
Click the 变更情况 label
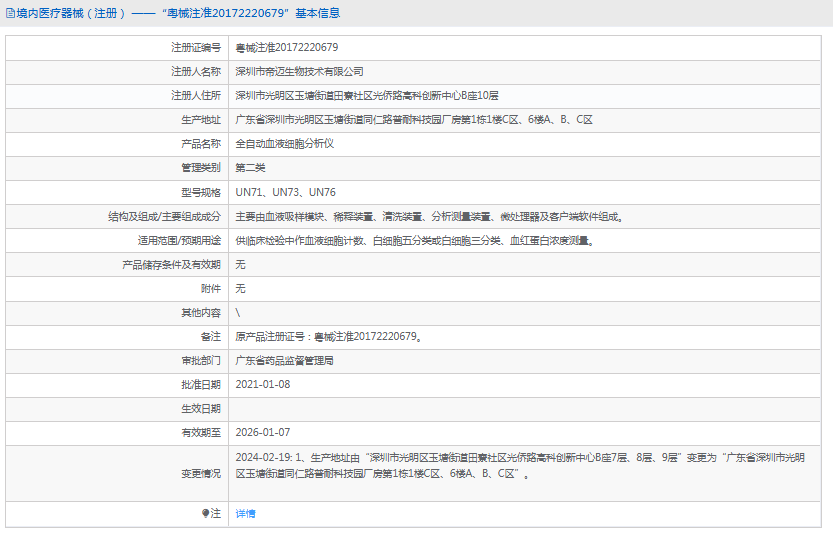coord(201,474)
